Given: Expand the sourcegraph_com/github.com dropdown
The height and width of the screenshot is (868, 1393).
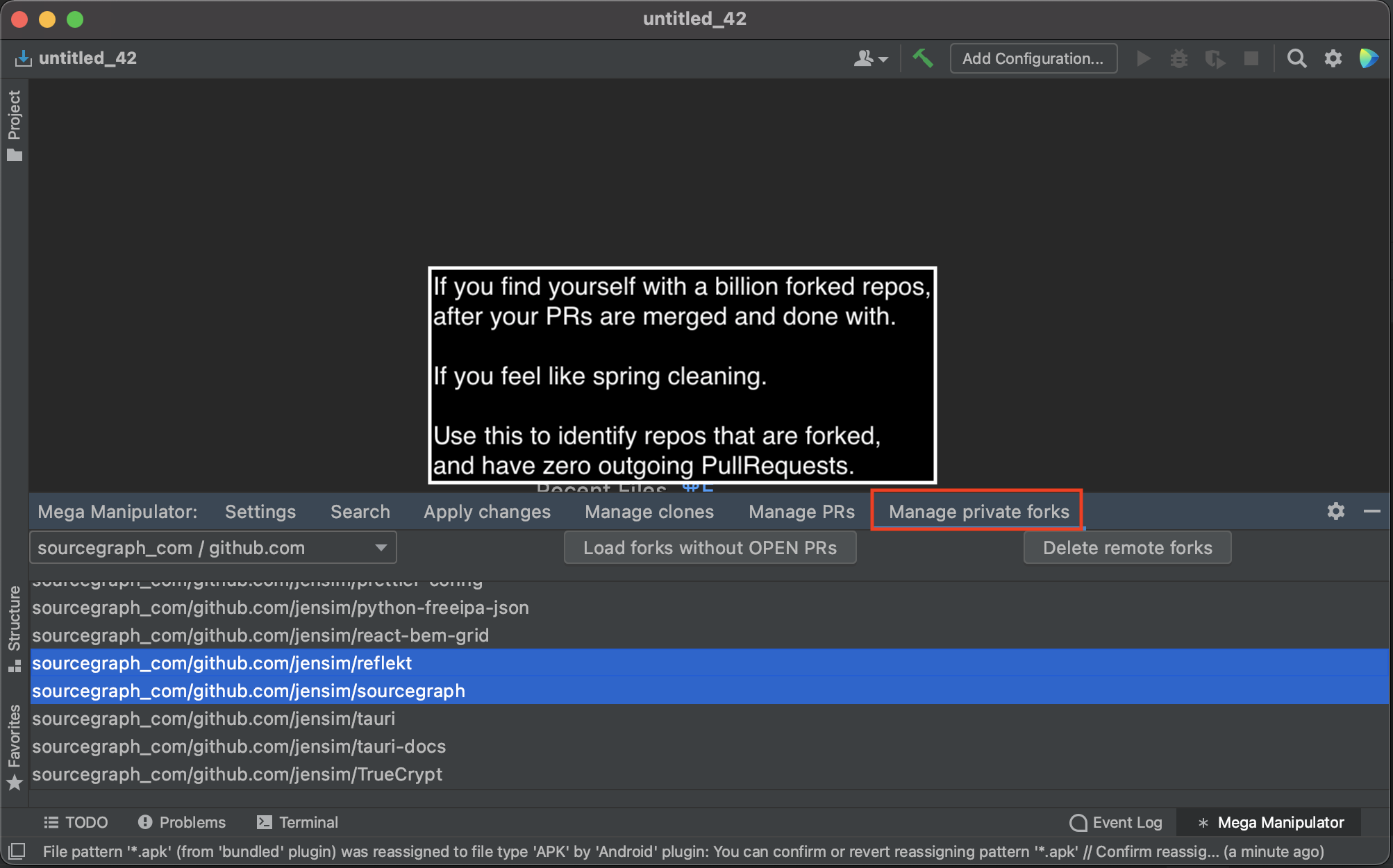Looking at the screenshot, I should click(x=381, y=548).
